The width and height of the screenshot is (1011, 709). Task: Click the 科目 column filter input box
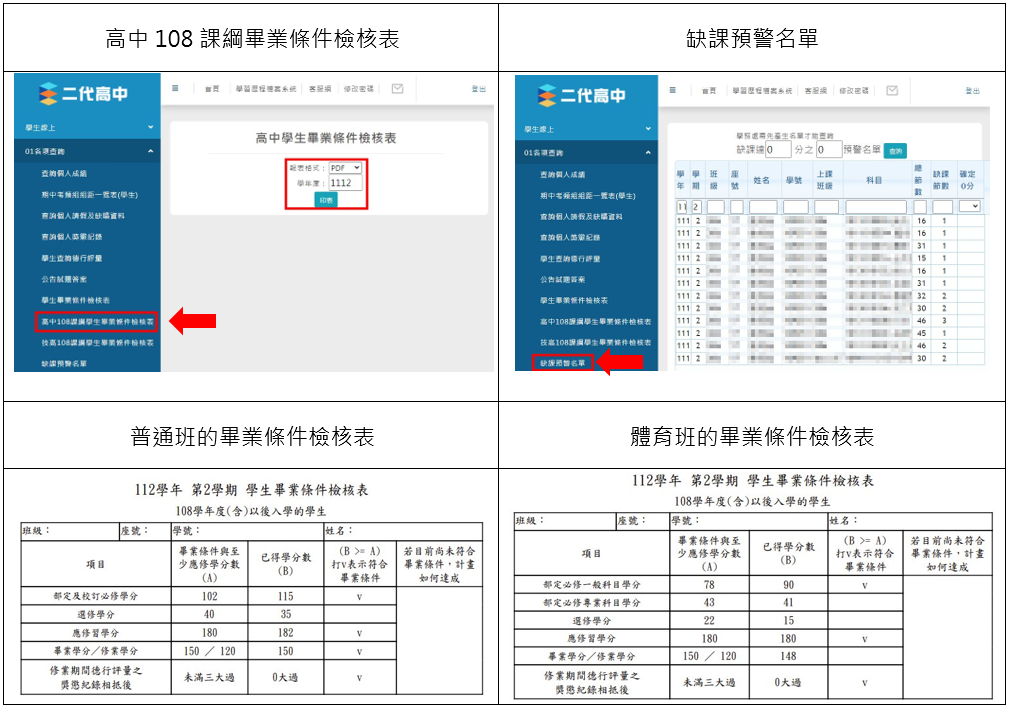click(x=875, y=207)
